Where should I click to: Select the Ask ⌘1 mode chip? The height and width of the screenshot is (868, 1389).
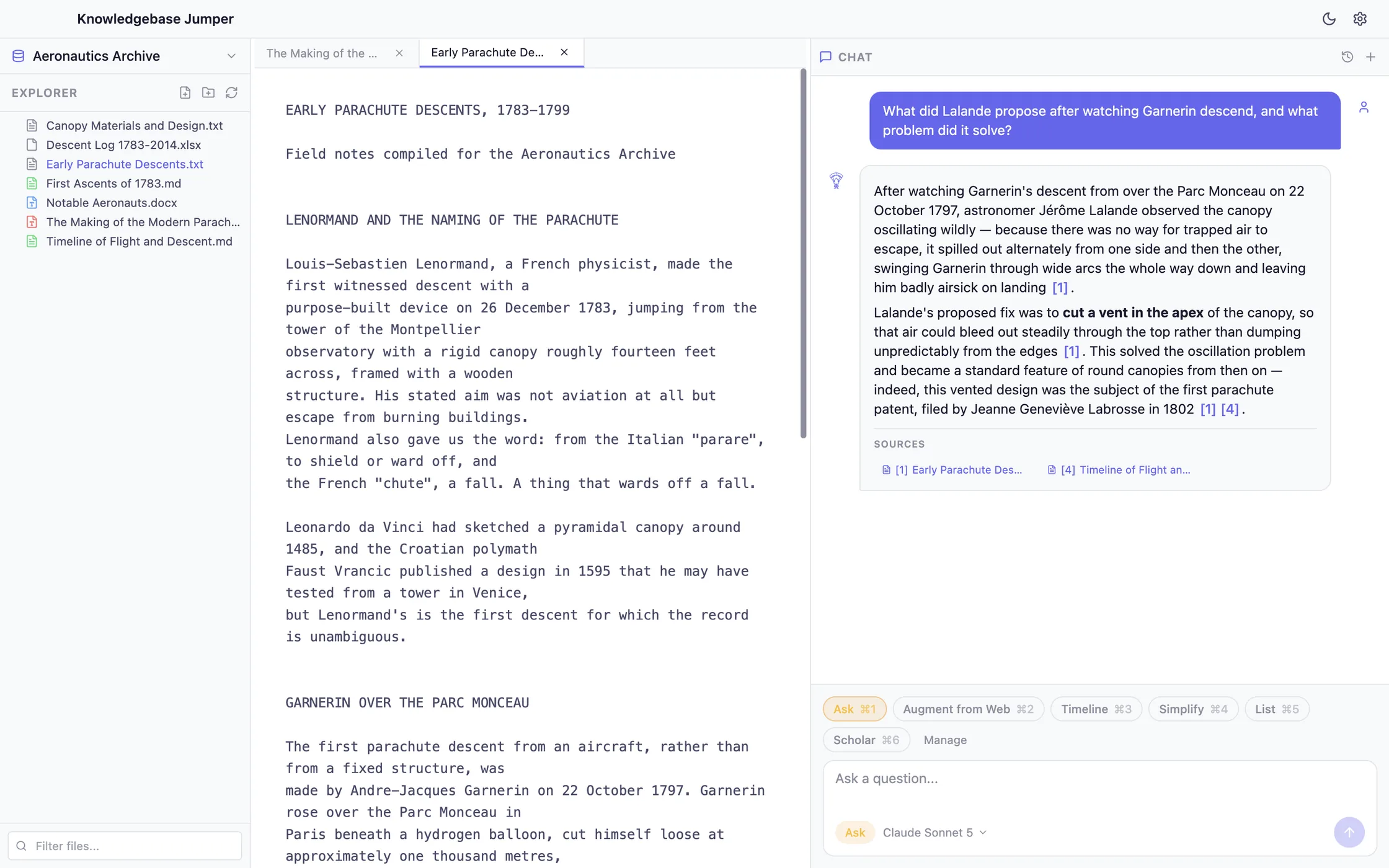(x=854, y=709)
